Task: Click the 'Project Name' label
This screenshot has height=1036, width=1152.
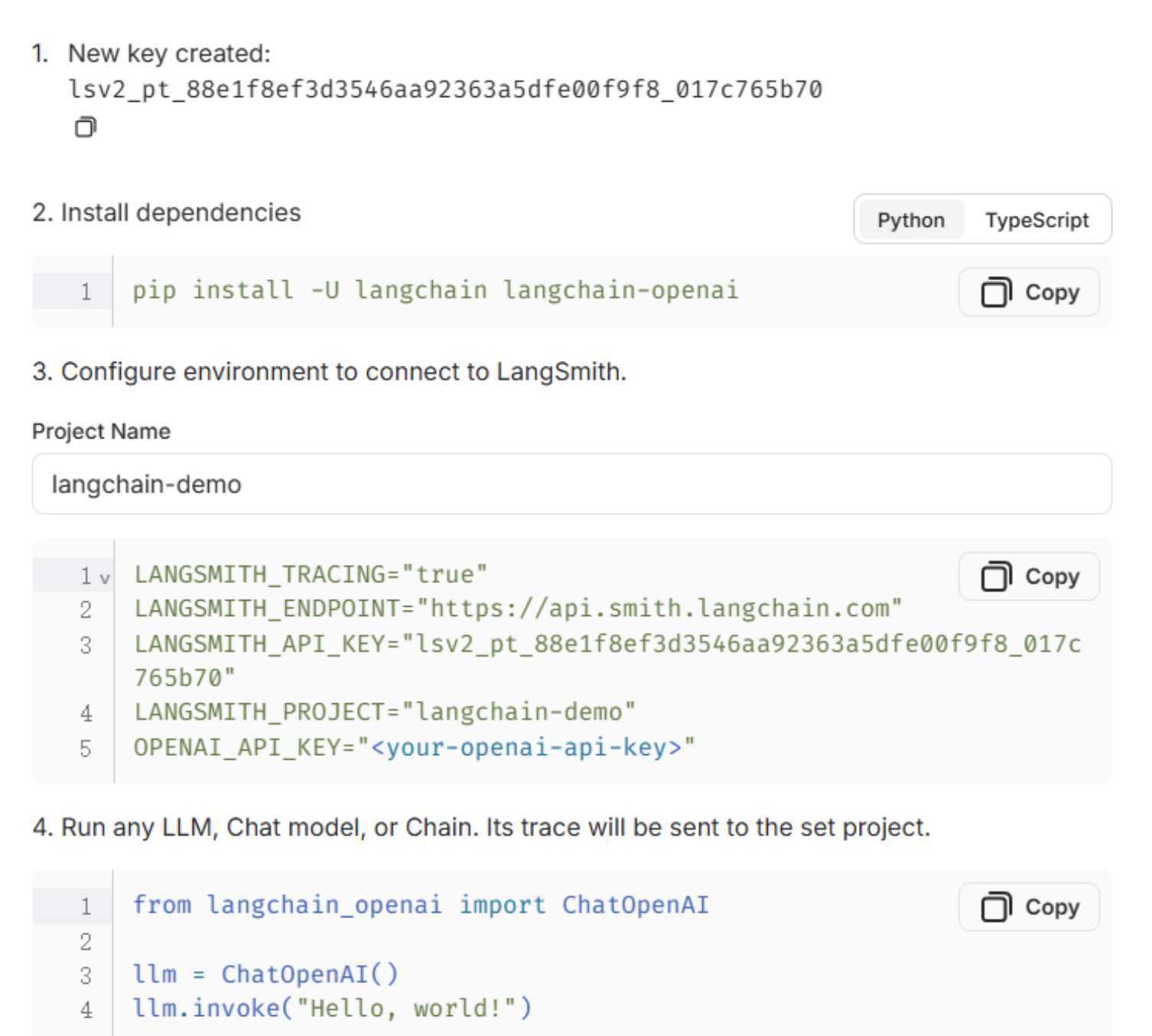Action: tap(101, 432)
